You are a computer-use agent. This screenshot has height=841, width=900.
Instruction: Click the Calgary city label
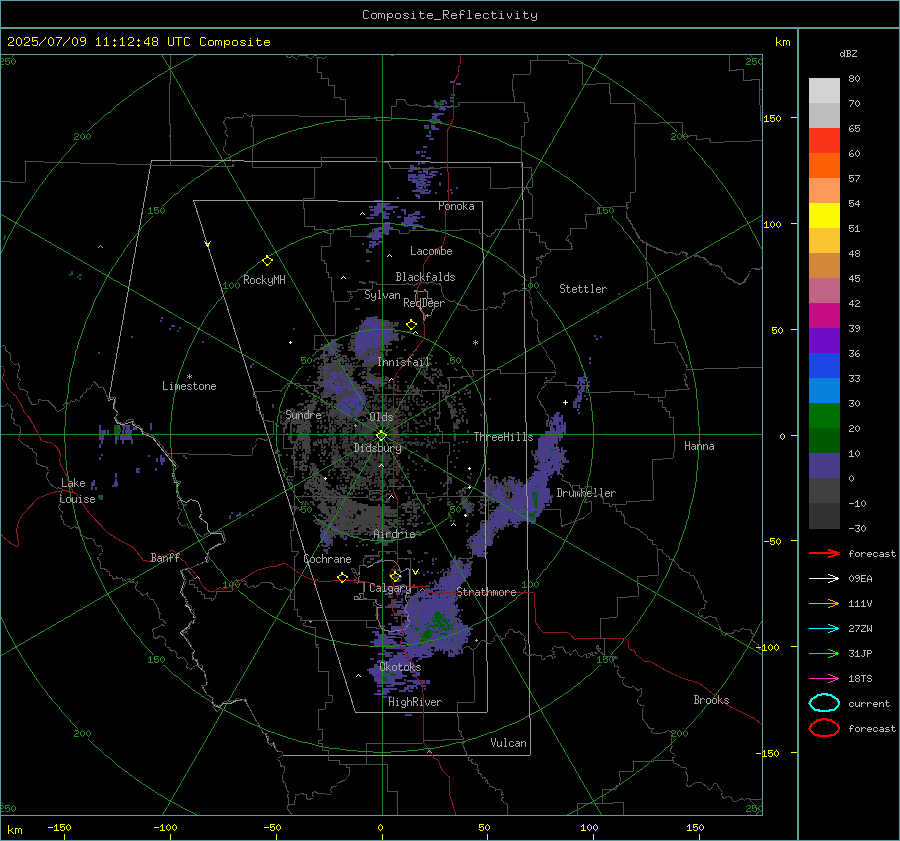390,588
